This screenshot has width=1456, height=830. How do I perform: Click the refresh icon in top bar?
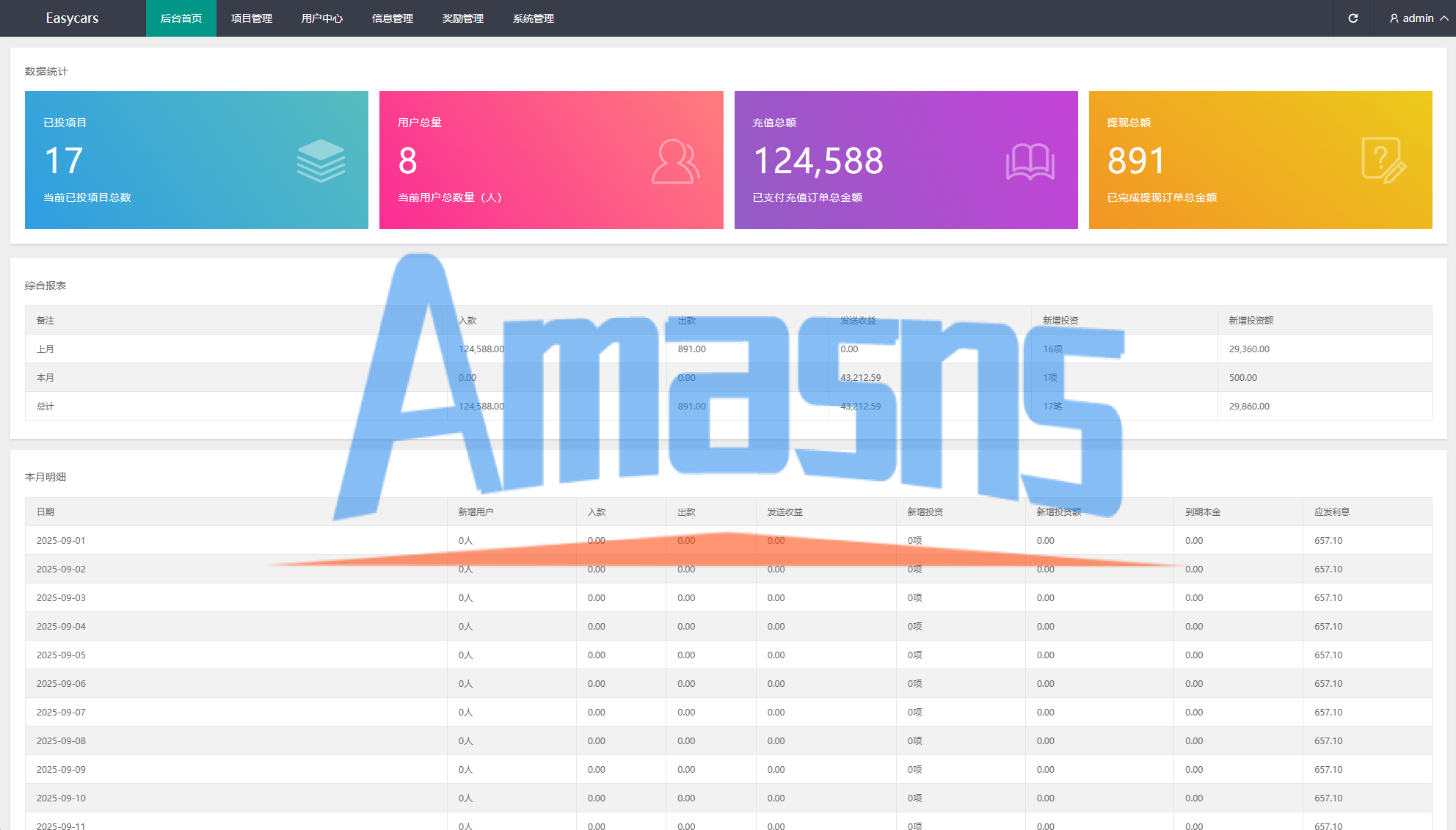(1353, 18)
